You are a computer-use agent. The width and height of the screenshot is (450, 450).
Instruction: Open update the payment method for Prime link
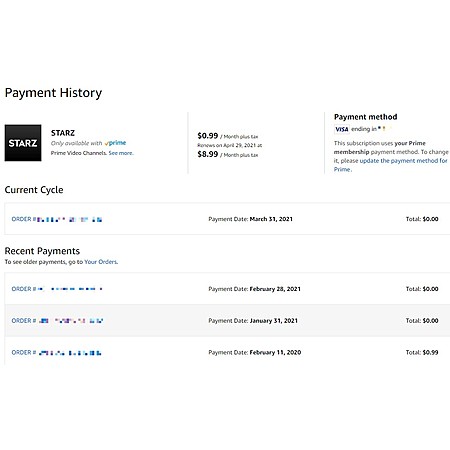point(391,165)
